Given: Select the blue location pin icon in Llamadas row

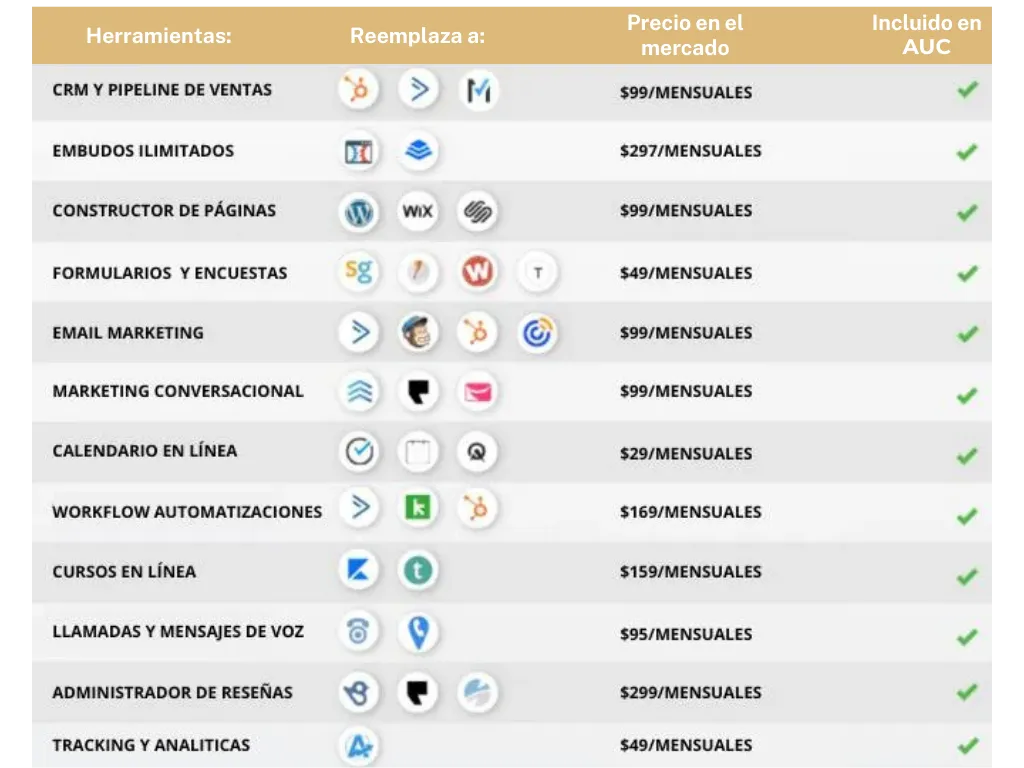Looking at the screenshot, I should (418, 632).
